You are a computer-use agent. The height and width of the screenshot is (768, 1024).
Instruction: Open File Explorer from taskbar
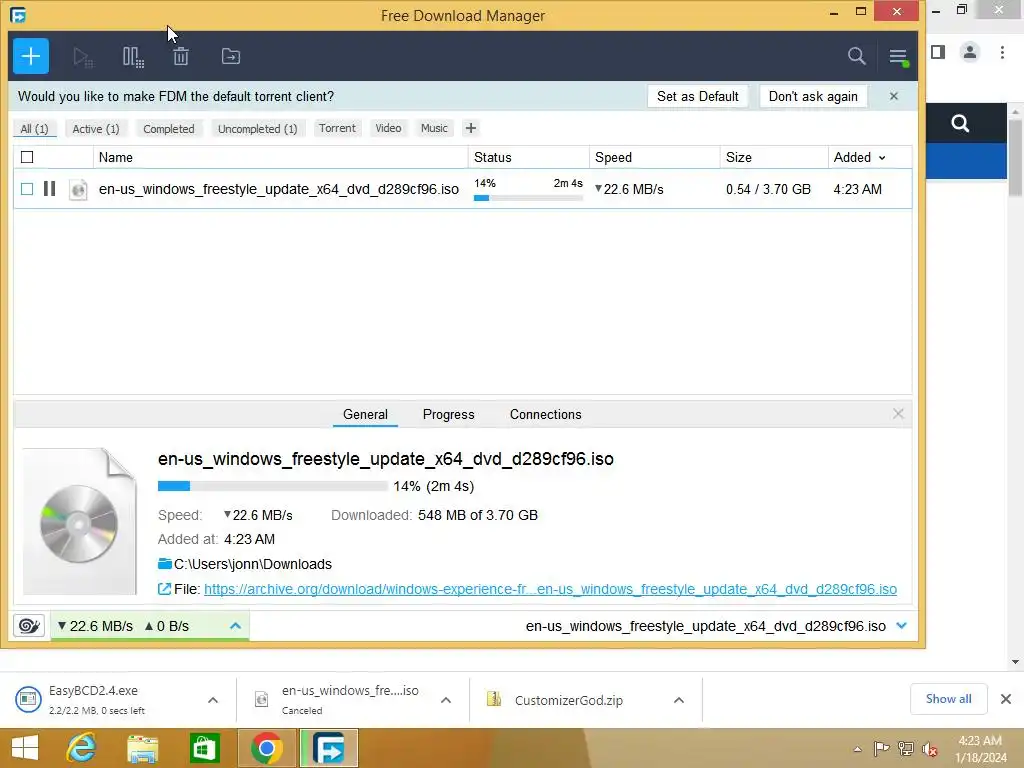point(142,748)
